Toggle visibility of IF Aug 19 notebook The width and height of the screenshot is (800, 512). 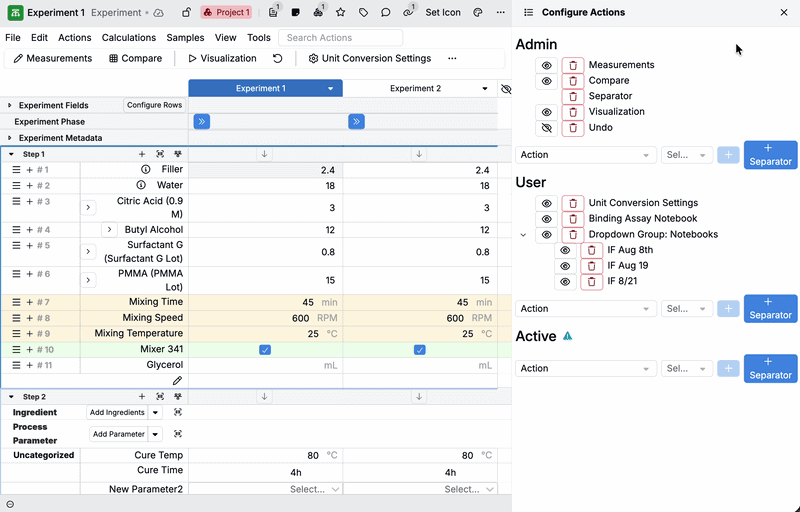click(565, 266)
